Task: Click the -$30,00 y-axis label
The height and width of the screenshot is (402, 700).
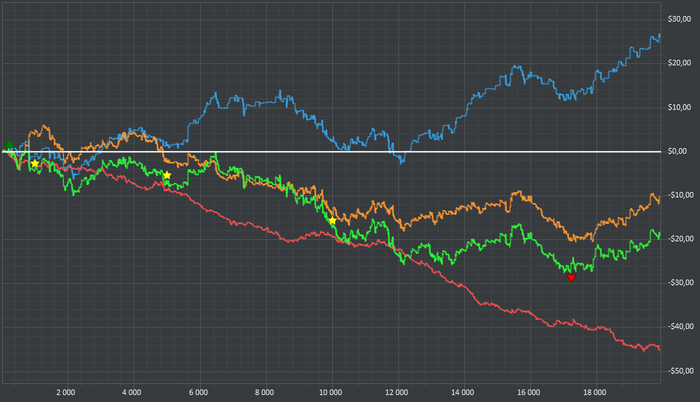Action: [680, 283]
